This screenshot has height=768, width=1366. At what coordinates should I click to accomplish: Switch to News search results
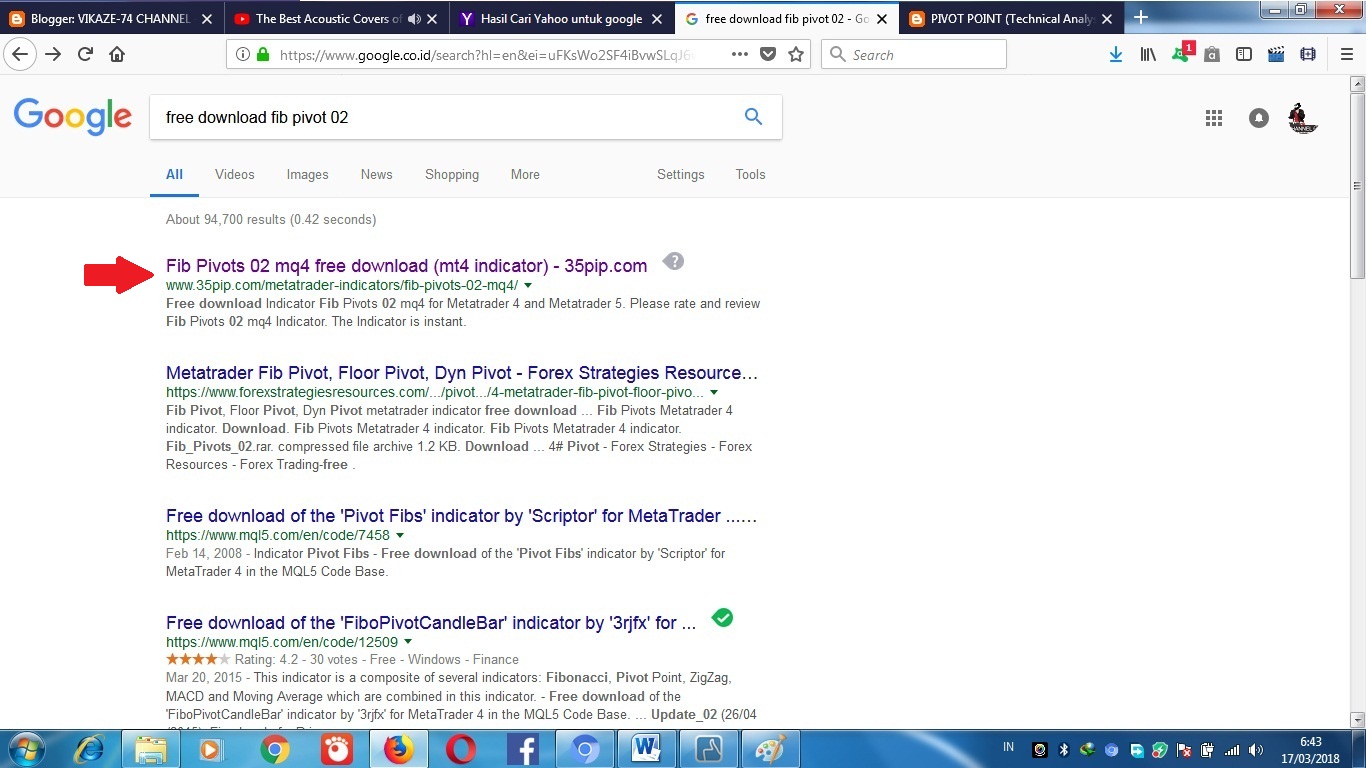point(377,174)
